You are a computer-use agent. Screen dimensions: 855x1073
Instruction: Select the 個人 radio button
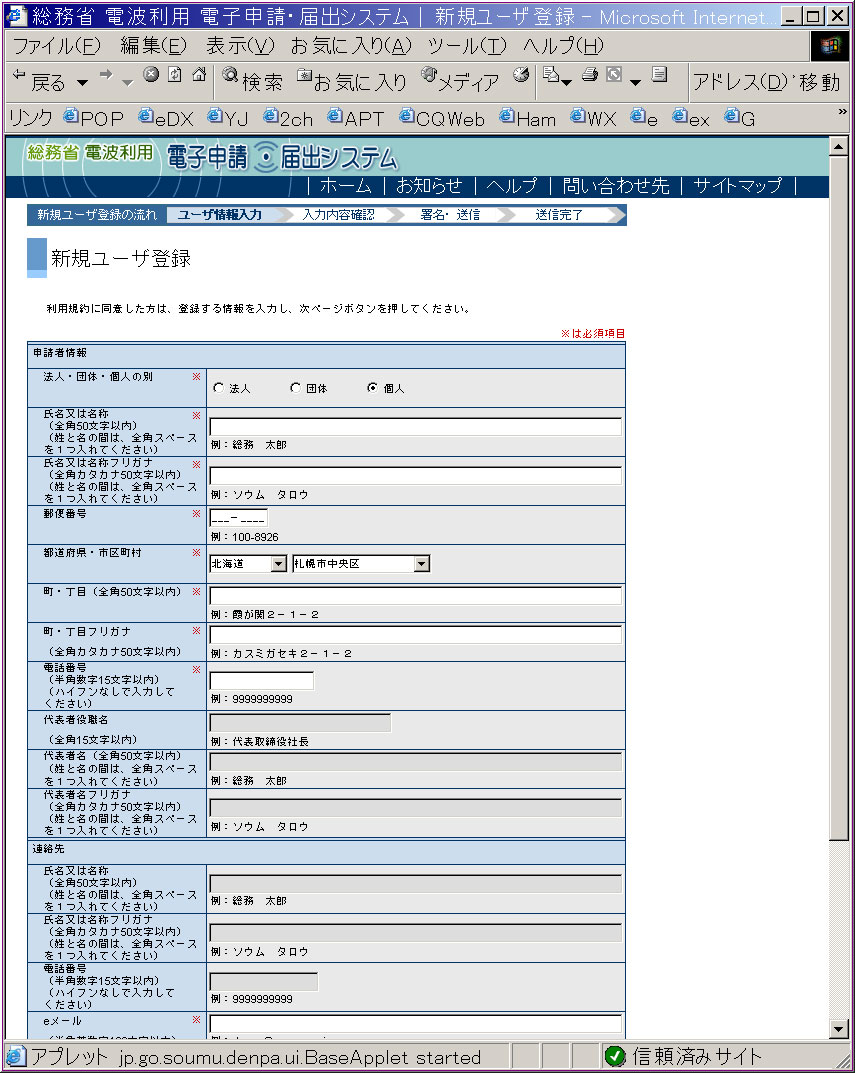point(372,387)
